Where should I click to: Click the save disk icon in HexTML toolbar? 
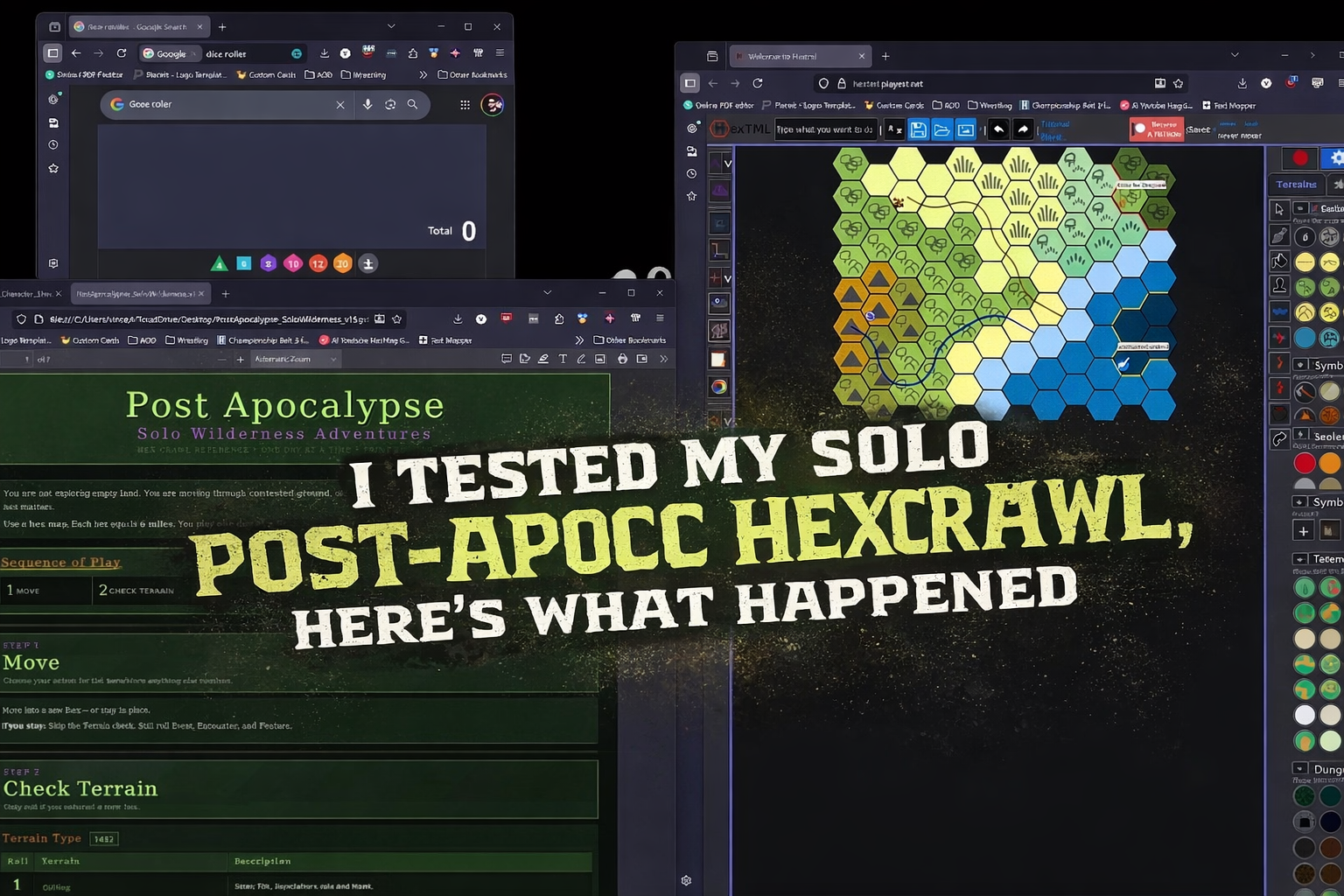click(918, 129)
